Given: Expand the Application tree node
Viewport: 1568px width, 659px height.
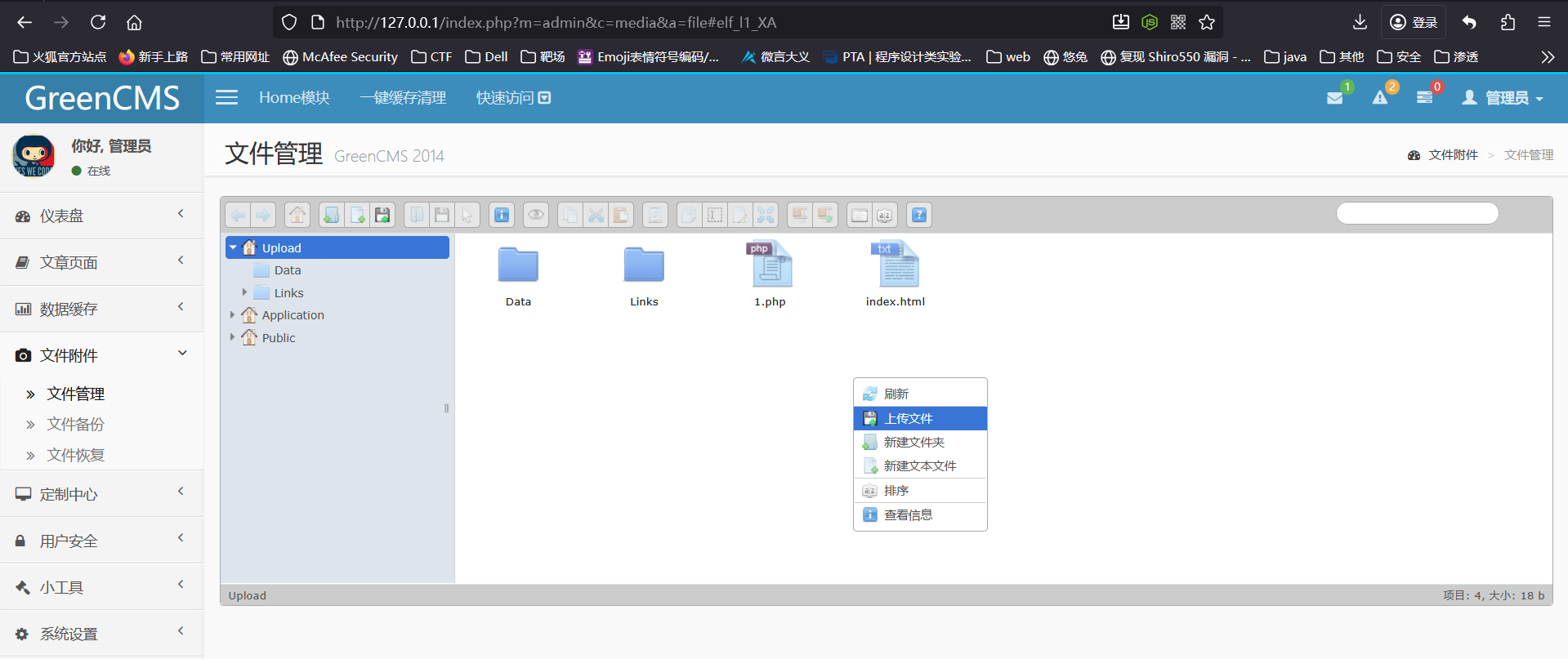Looking at the screenshot, I should click(233, 315).
